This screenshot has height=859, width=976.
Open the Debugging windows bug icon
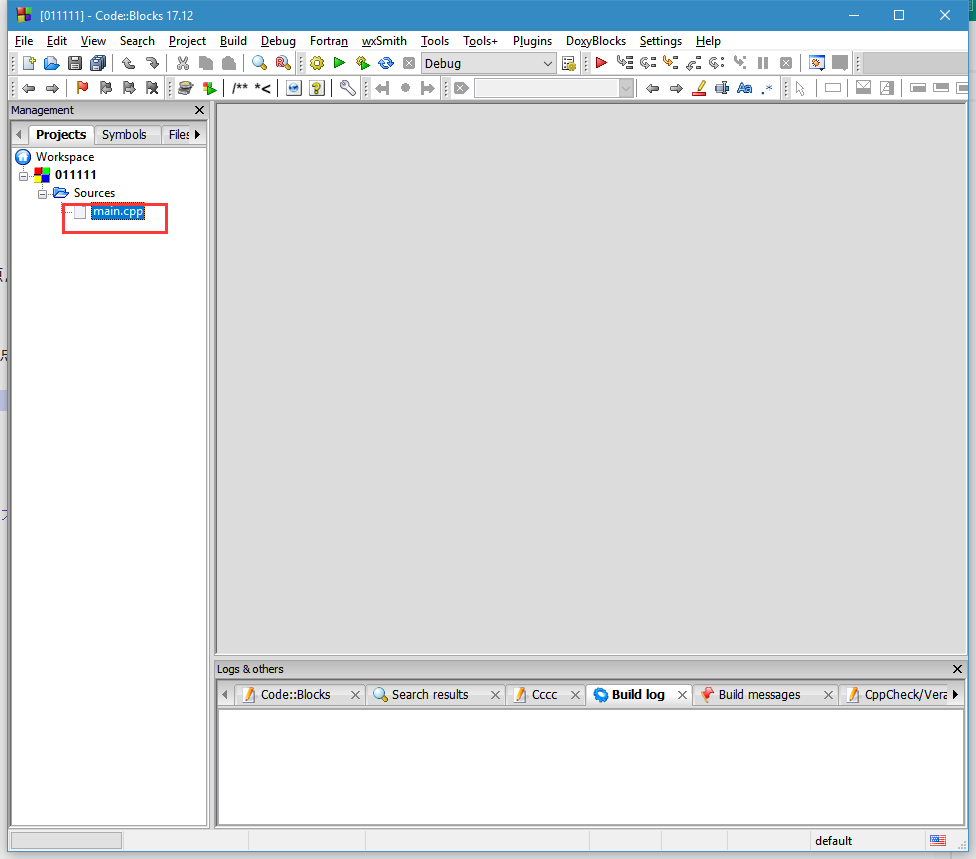(816, 63)
